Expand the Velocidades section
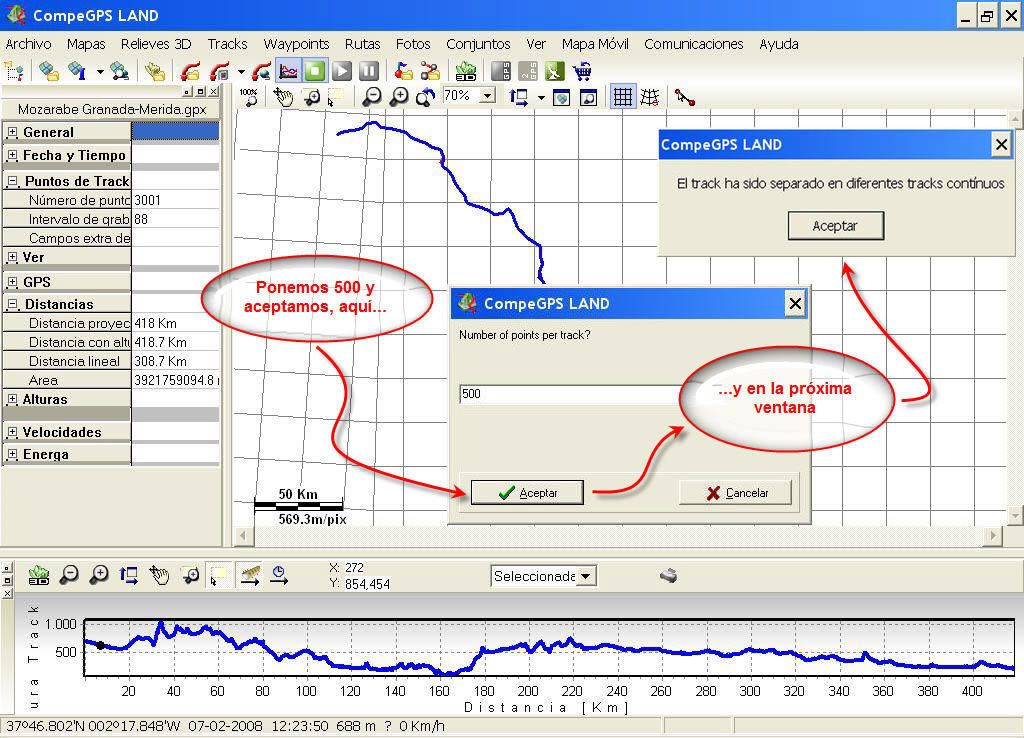1024x738 pixels. (12, 432)
